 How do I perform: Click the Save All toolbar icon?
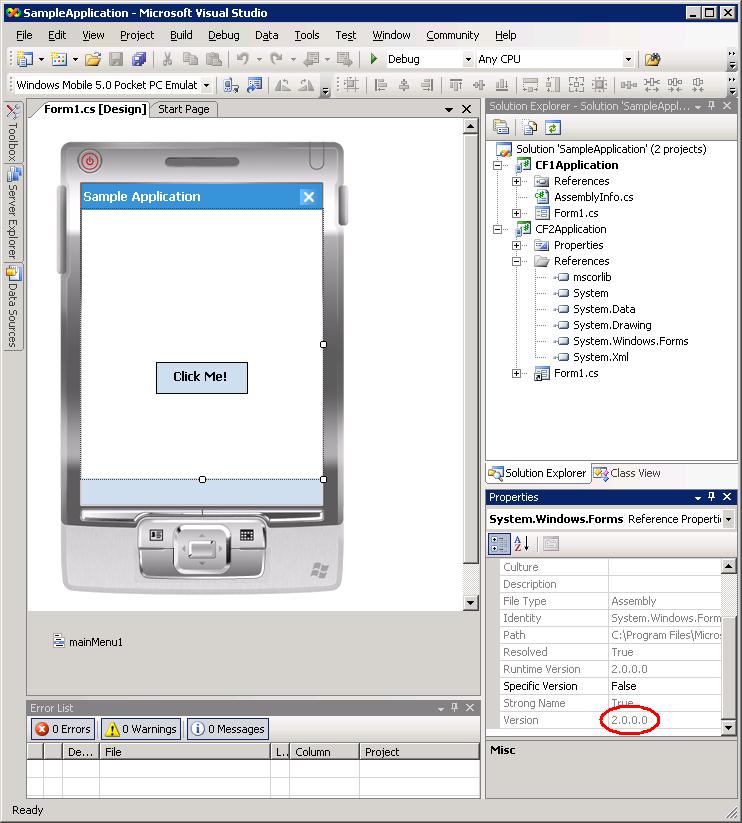139,59
